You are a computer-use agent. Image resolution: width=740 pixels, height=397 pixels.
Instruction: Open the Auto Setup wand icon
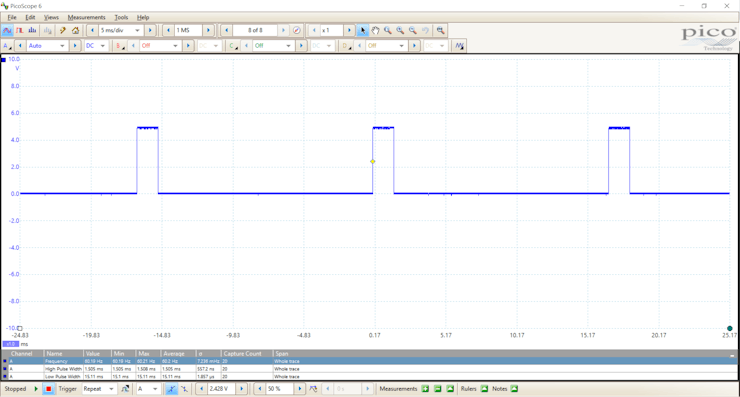point(62,30)
